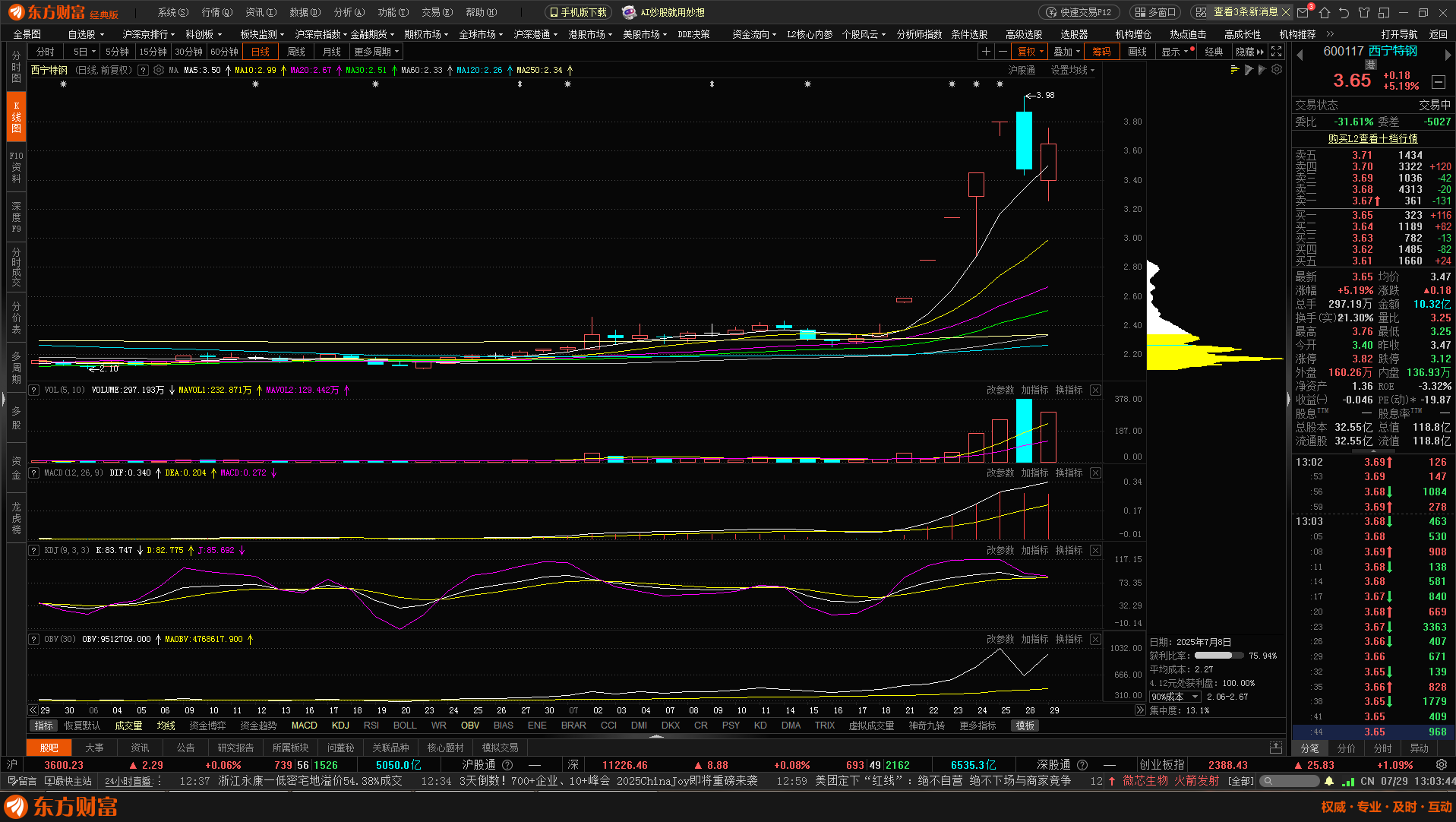The image size is (1456, 822).
Task: Toggle 均线 indicator in bottom bar
Action: [166, 726]
